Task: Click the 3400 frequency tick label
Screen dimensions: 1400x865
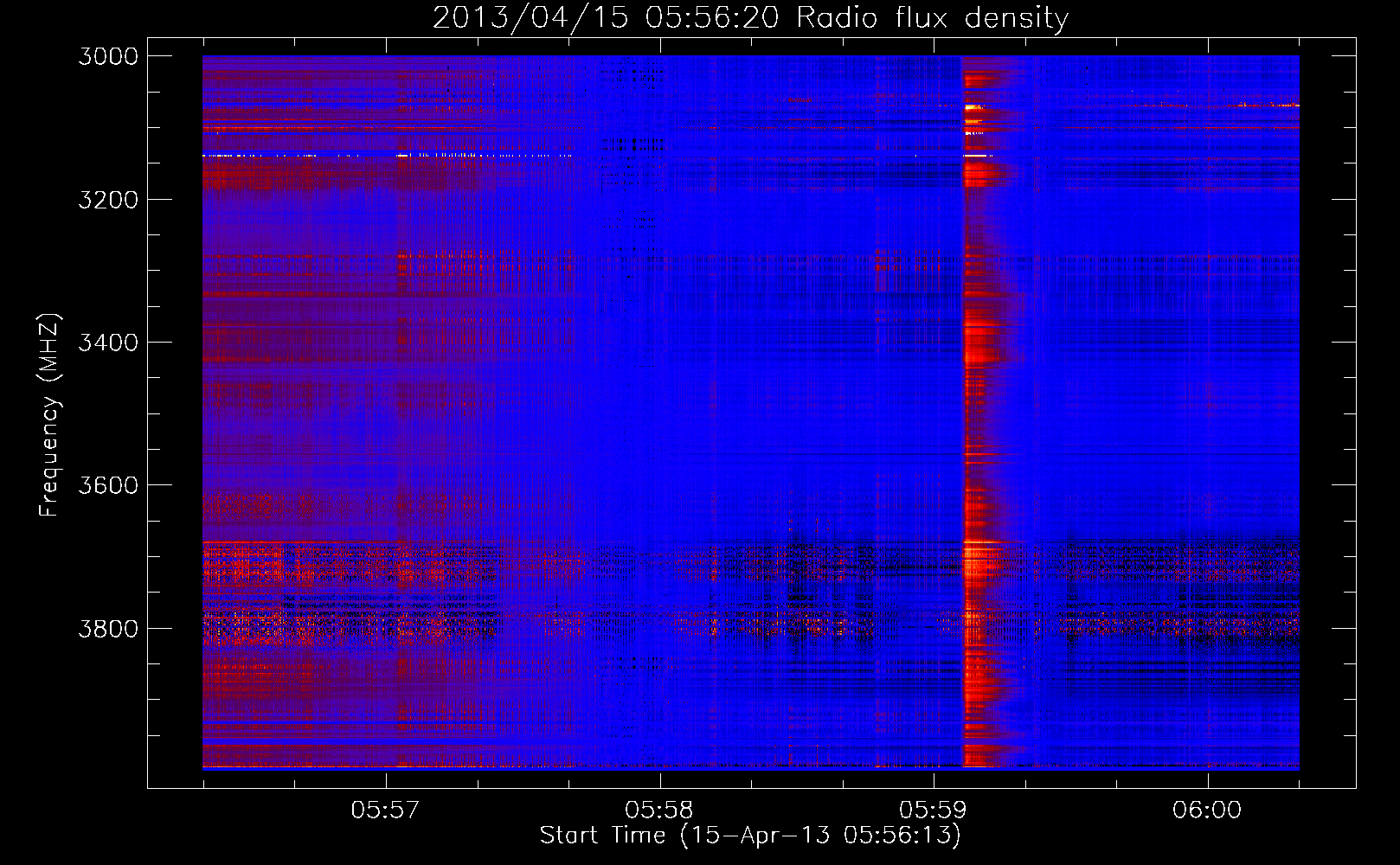Action: 108,343
